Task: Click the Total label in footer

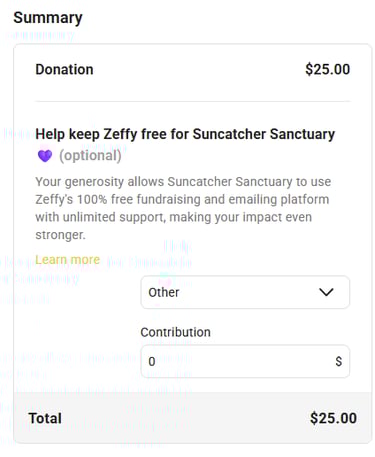Action: tap(45, 418)
